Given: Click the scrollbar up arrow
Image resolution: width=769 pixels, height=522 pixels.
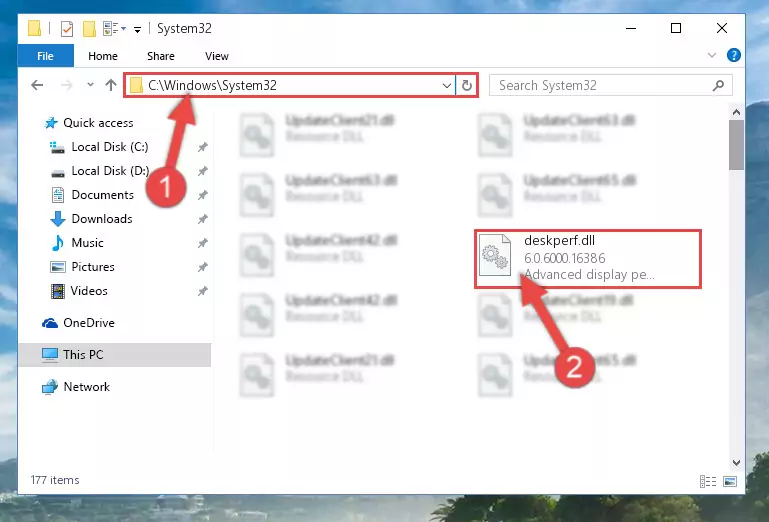Looking at the screenshot, I should tap(736, 112).
